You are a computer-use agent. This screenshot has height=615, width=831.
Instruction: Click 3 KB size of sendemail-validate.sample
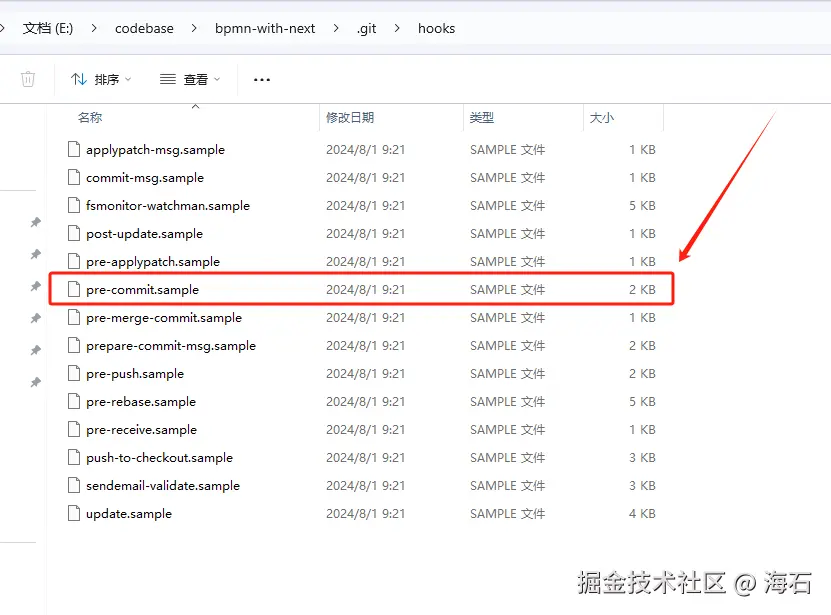pos(642,486)
